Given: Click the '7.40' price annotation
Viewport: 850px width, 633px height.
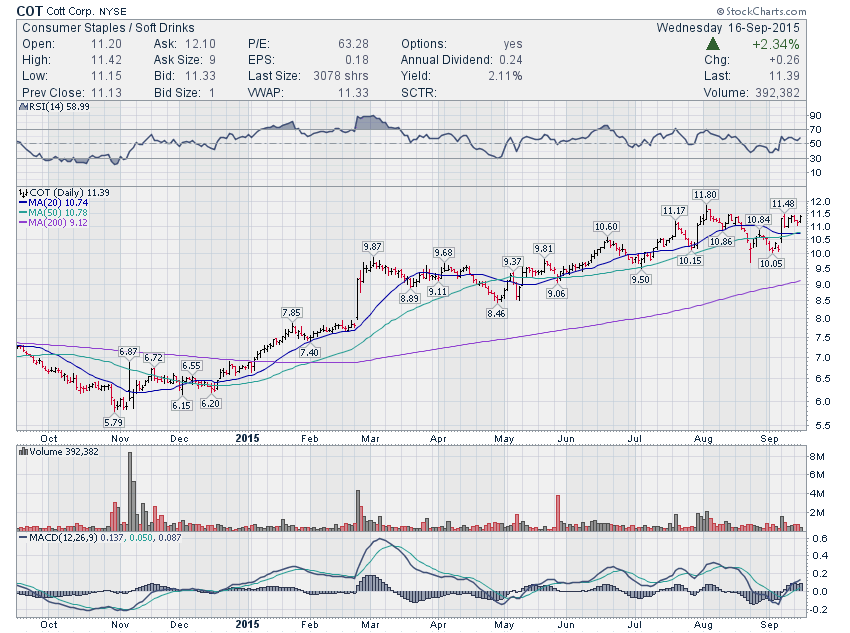Looking at the screenshot, I should pyautogui.click(x=309, y=352).
